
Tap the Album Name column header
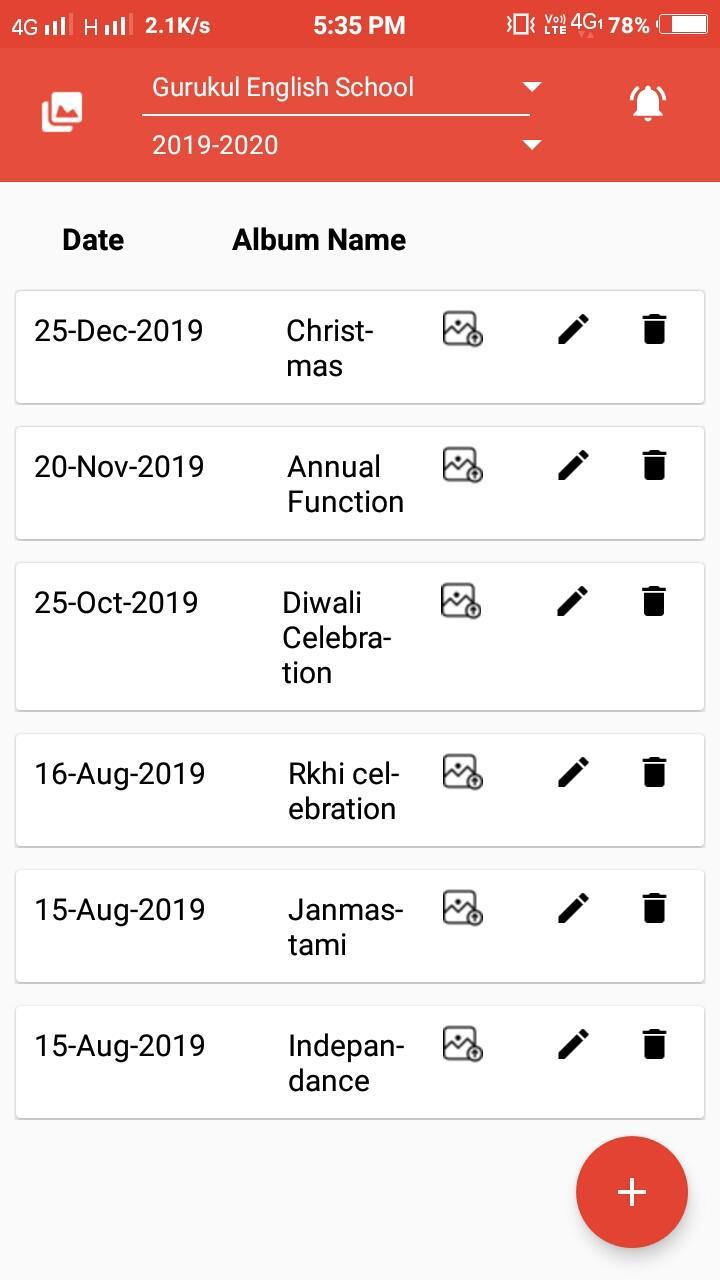[x=319, y=240]
